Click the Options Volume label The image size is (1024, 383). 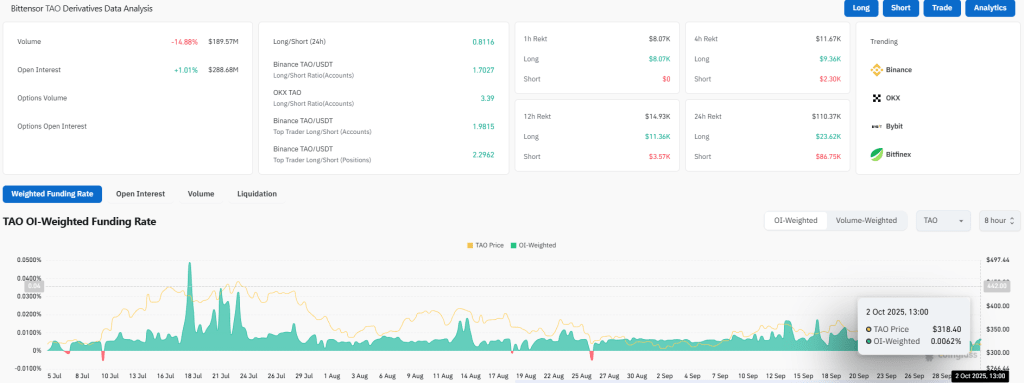(42, 98)
